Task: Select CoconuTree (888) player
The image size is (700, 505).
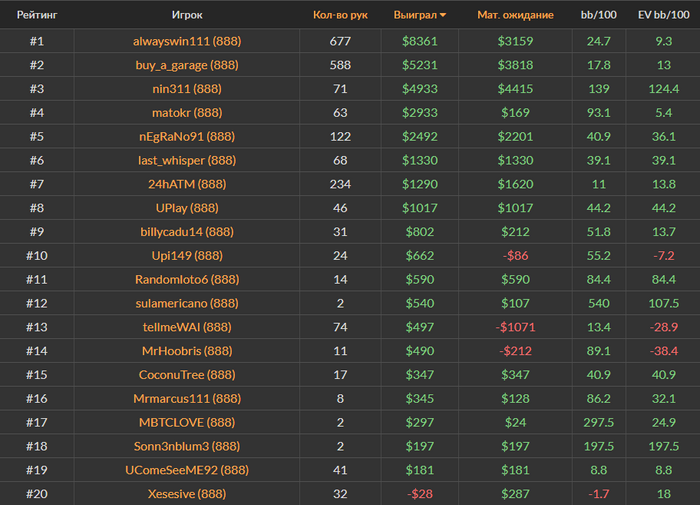Action: pyautogui.click(x=186, y=374)
